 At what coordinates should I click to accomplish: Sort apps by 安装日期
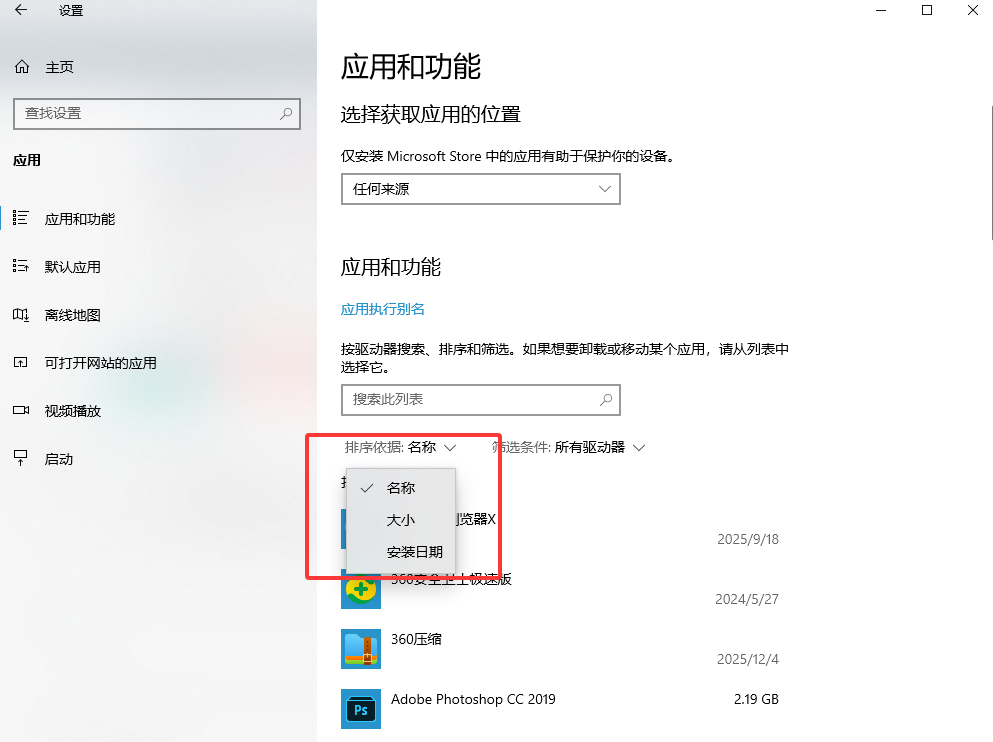[412, 553]
